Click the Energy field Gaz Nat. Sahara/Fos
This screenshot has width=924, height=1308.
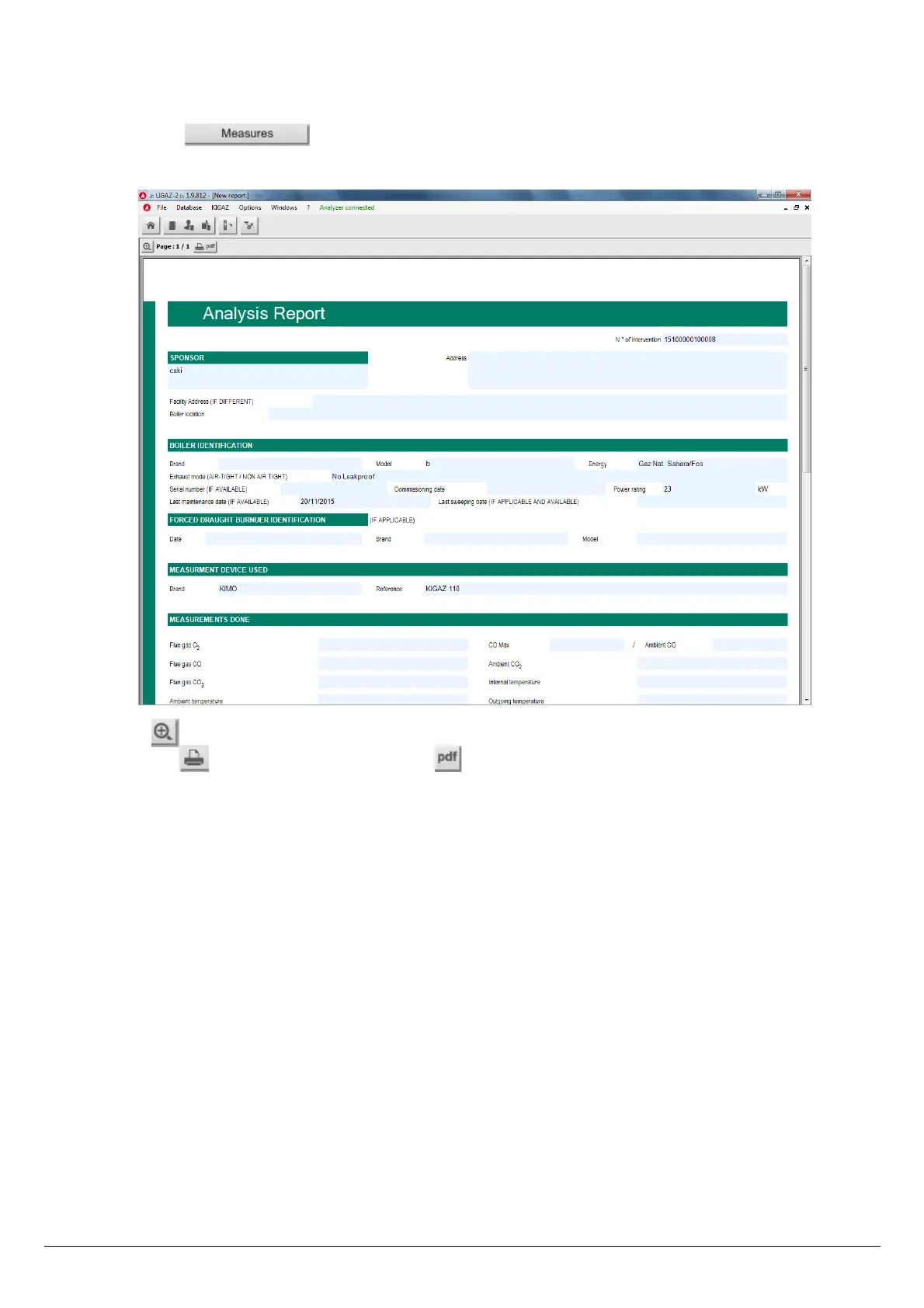[x=712, y=464]
